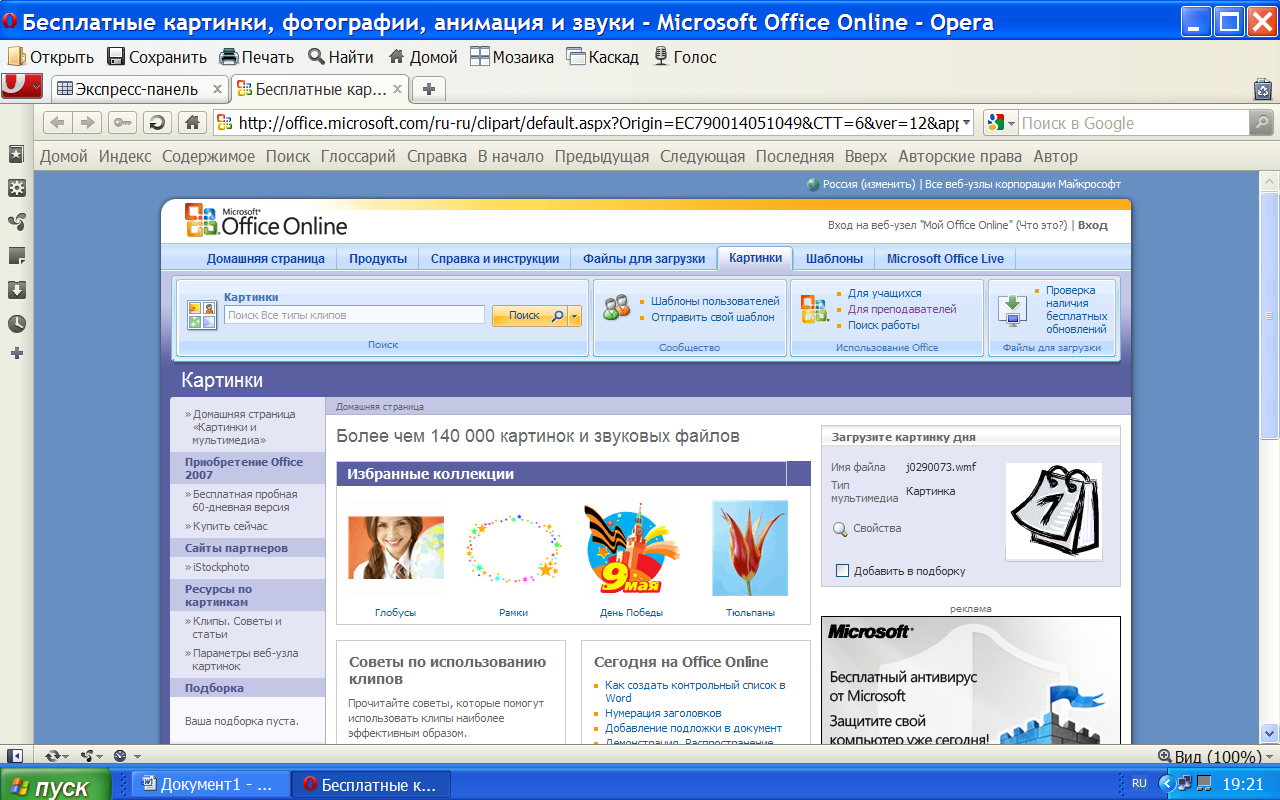Screen dimensions: 1280x800
Task: Click the Мозаика tile windows icon
Action: tap(480, 57)
